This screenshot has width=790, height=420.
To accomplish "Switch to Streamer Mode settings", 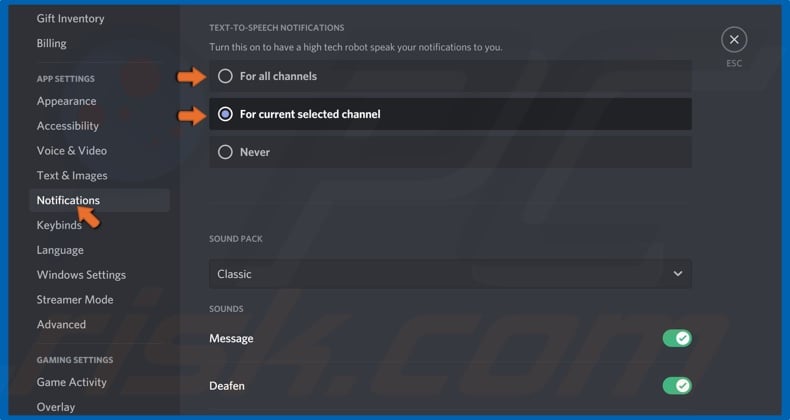I will [75, 300].
